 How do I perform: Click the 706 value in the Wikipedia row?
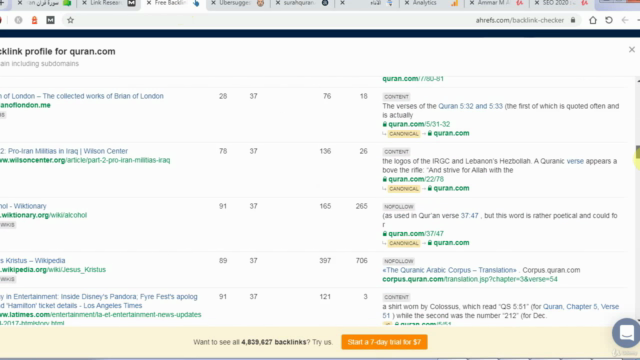click(361, 260)
